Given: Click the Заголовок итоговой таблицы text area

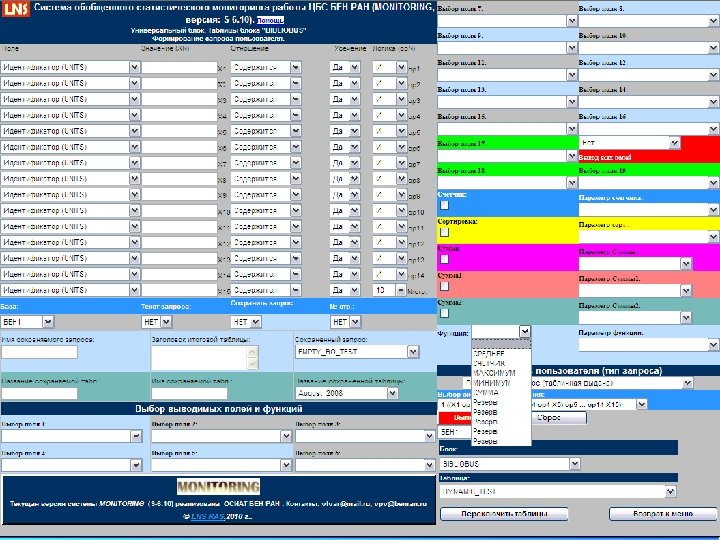Looking at the screenshot, I should tap(205, 358).
